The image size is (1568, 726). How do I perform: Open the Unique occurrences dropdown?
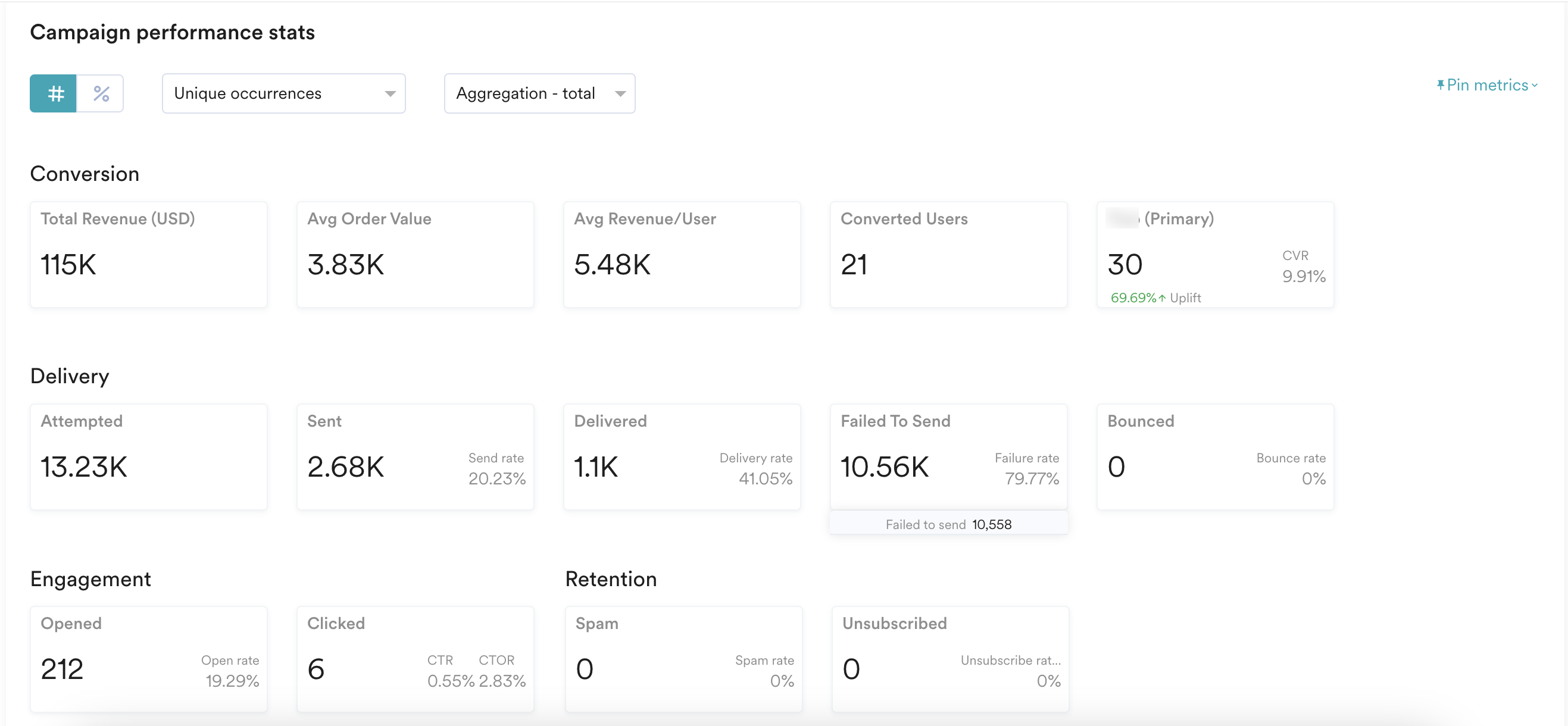point(283,93)
